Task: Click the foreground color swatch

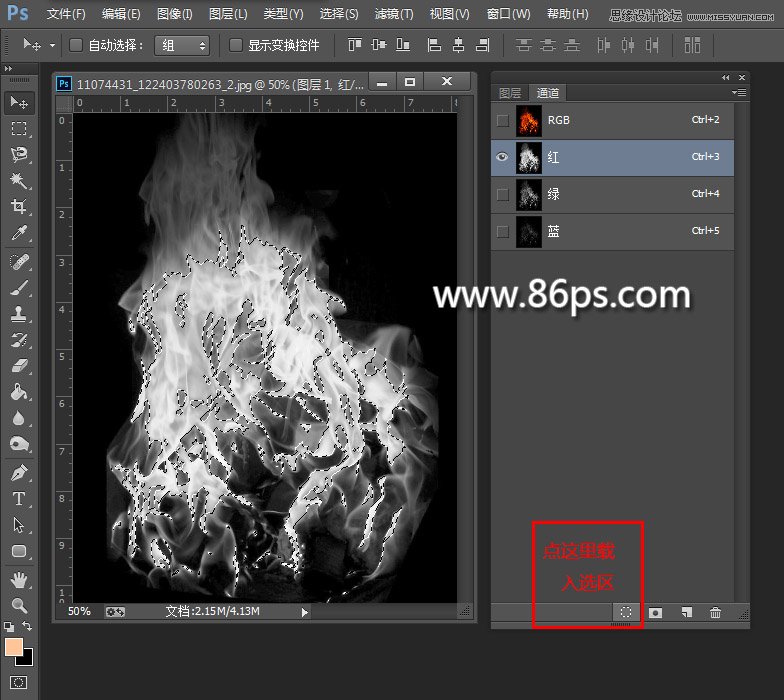Action: click(12, 646)
